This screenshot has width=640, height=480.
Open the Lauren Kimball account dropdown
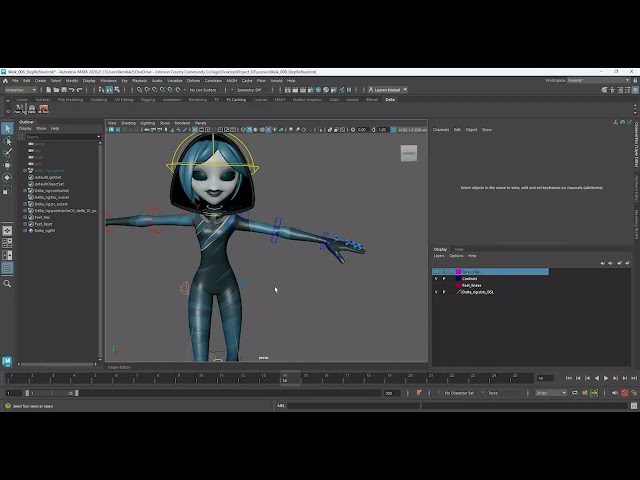point(387,90)
